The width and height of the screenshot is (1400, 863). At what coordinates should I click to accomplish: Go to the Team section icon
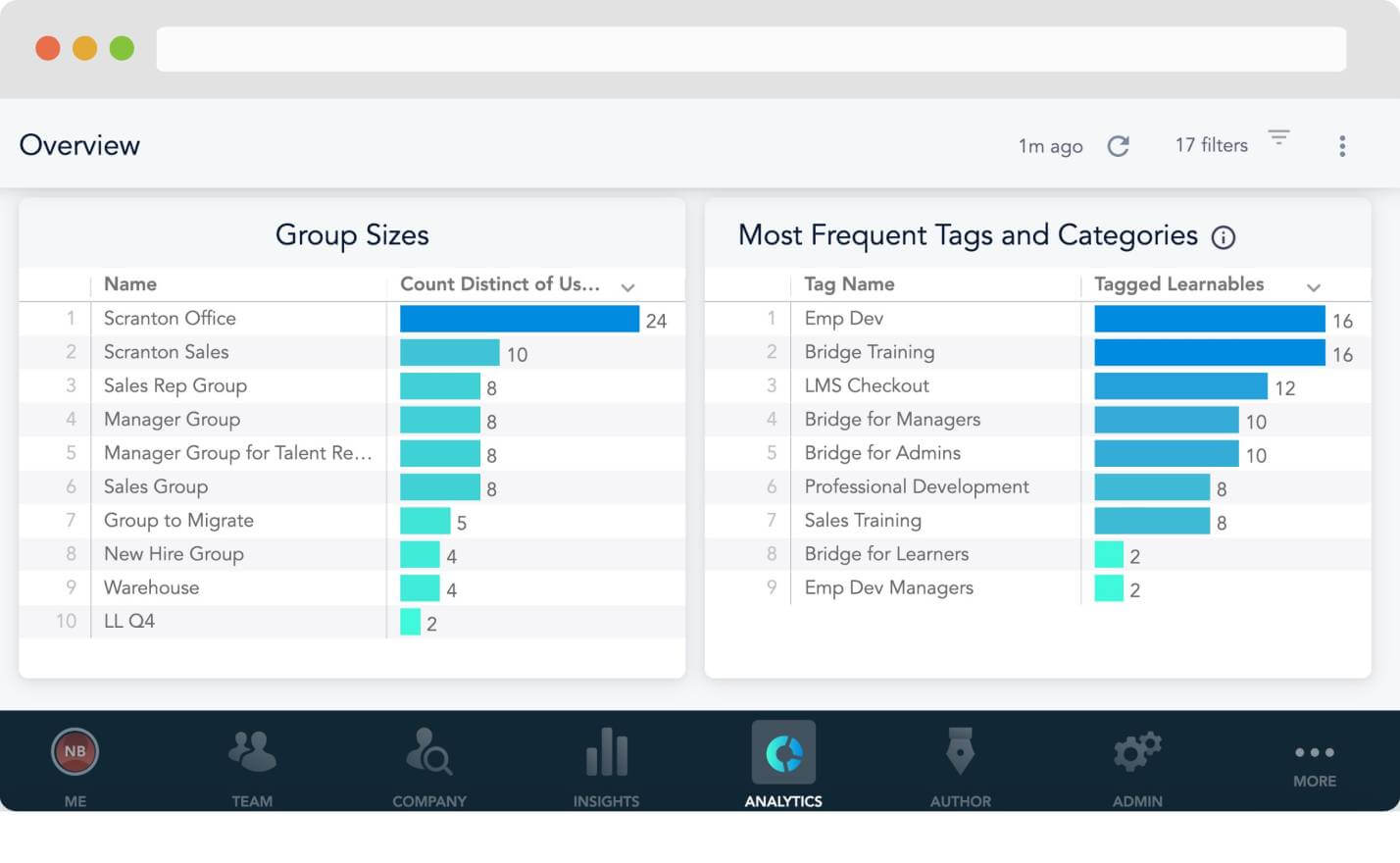[x=252, y=751]
